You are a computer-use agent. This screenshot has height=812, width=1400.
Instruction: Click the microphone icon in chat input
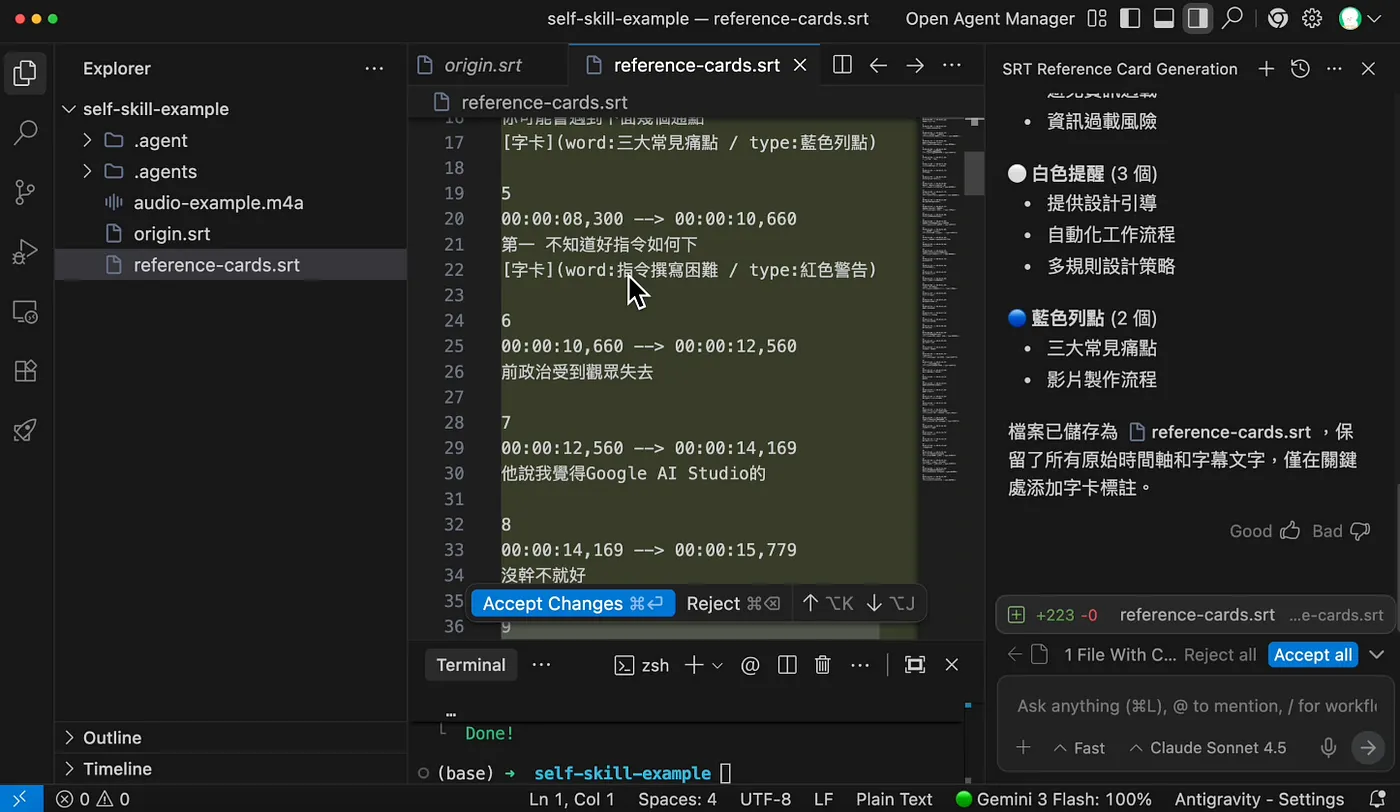1329,747
